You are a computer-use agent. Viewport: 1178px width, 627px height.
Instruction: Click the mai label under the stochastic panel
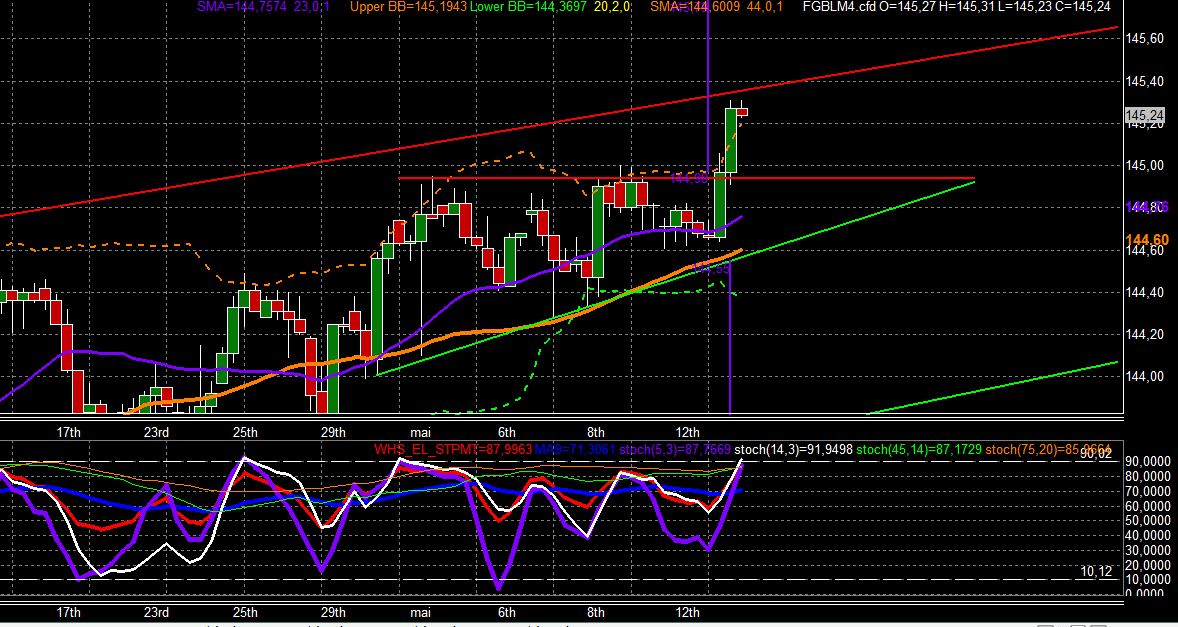420,611
